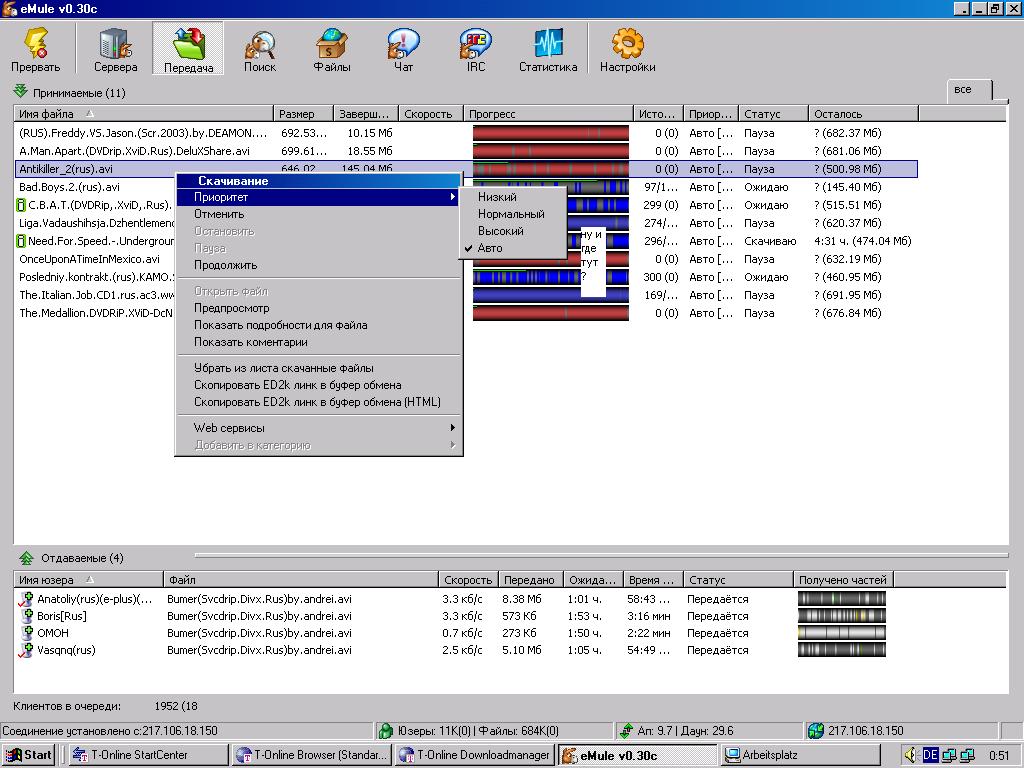Select Убрать из листа скачанные файлы
This screenshot has width=1024, height=768.
coord(318,368)
